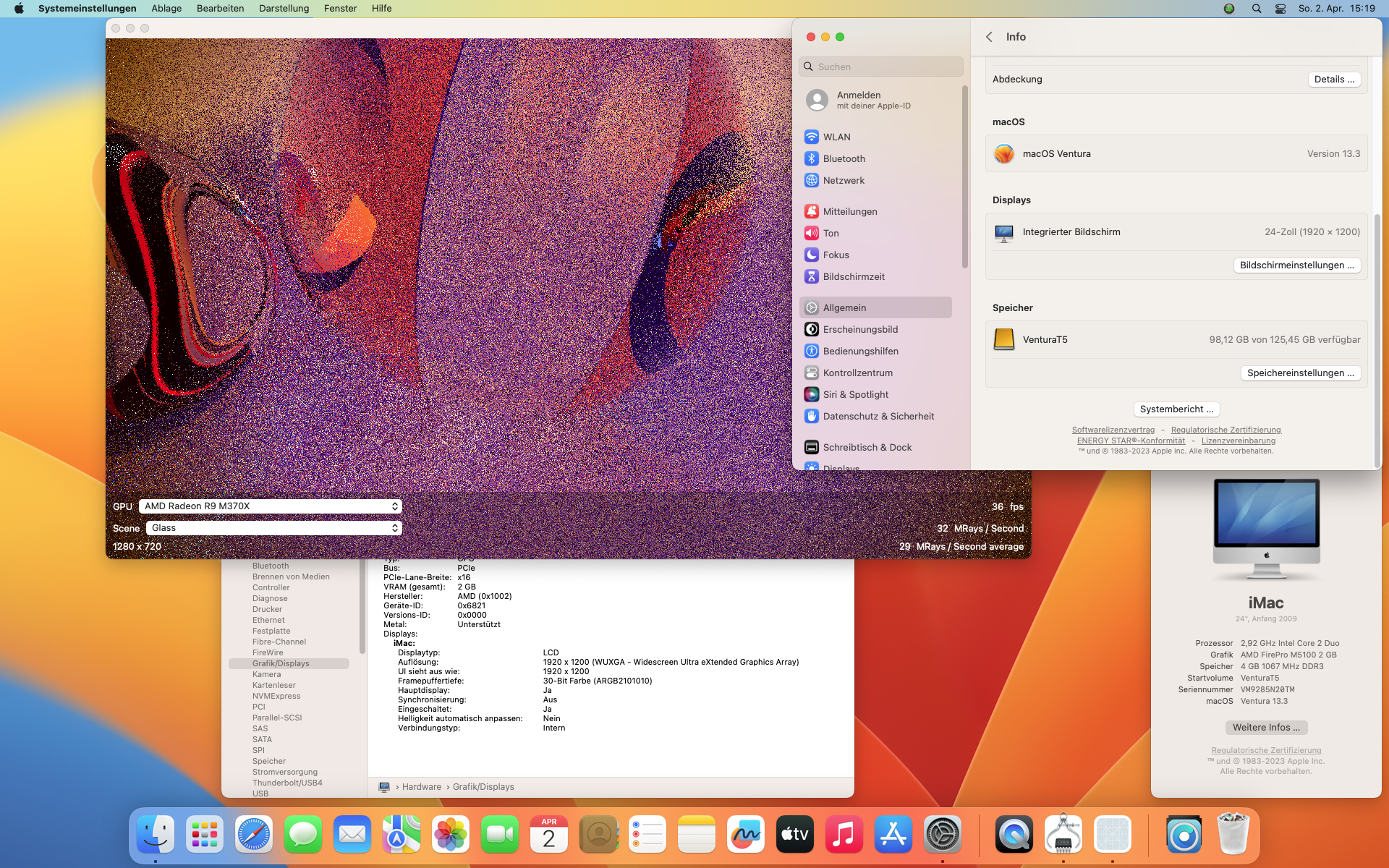Open the GPU selection dropdown
The height and width of the screenshot is (868, 1389).
click(270, 506)
